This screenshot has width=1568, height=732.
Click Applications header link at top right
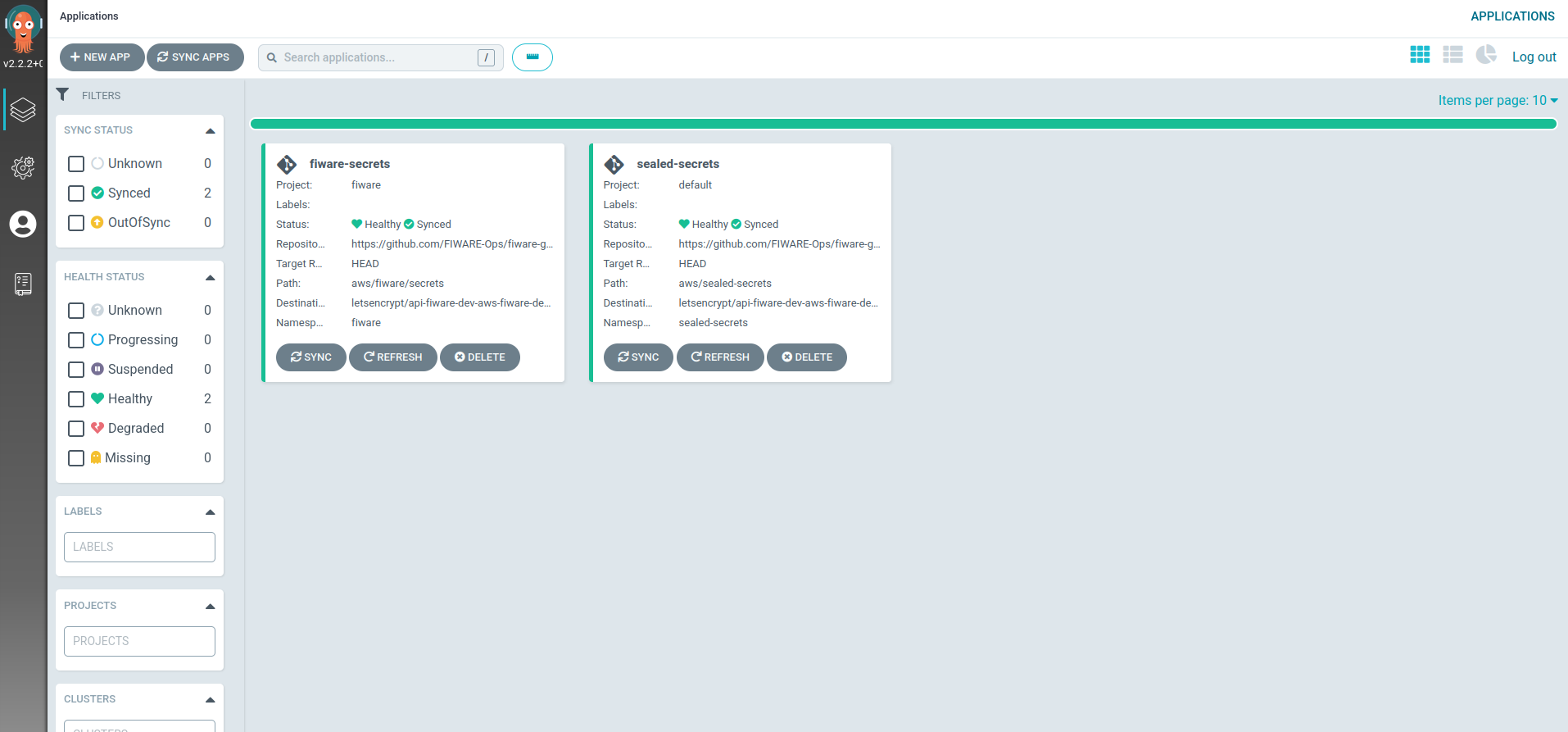coord(1512,16)
